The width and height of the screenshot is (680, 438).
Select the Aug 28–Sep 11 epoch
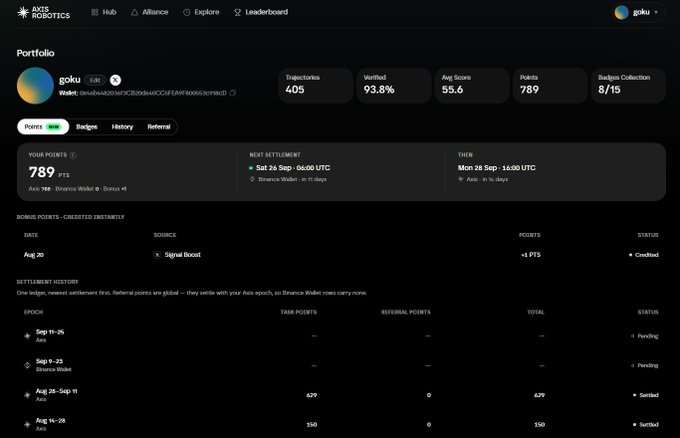(x=341, y=395)
